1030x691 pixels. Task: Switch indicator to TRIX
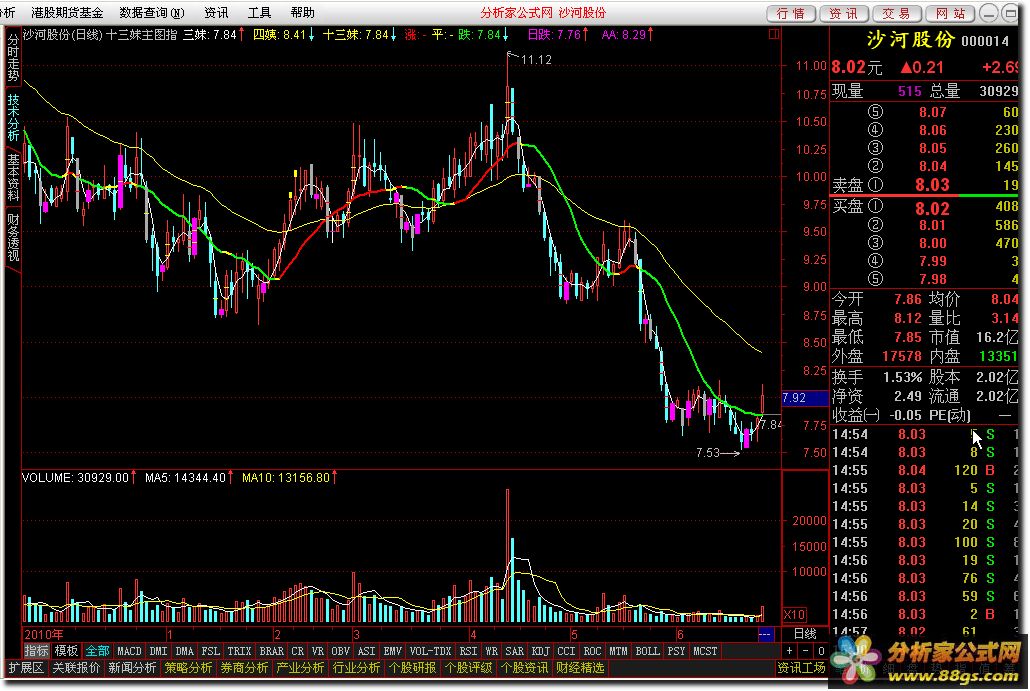click(239, 651)
